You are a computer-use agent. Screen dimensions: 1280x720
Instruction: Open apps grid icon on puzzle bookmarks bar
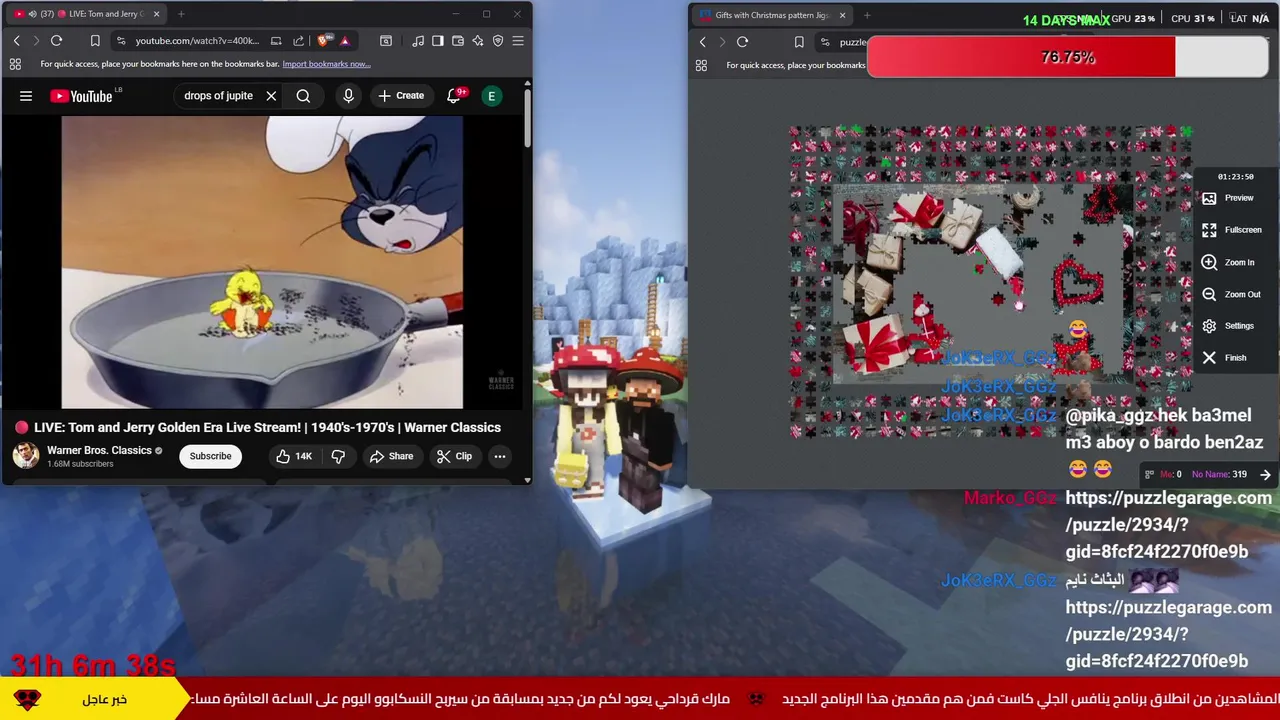pos(701,65)
